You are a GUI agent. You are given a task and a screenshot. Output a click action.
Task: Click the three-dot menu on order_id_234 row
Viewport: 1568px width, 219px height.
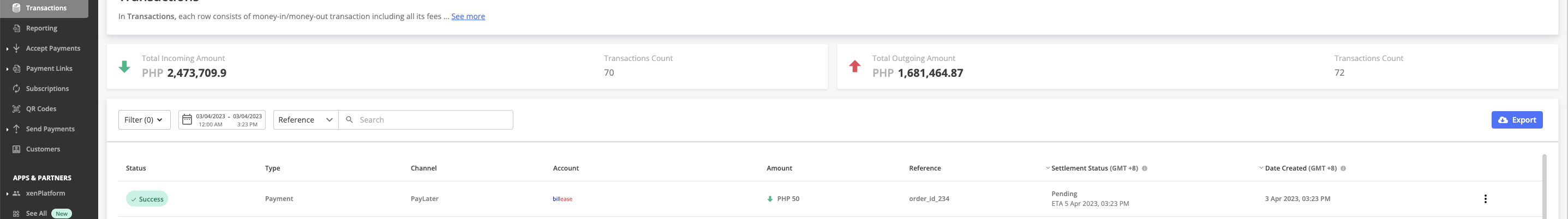pyautogui.click(x=1485, y=199)
